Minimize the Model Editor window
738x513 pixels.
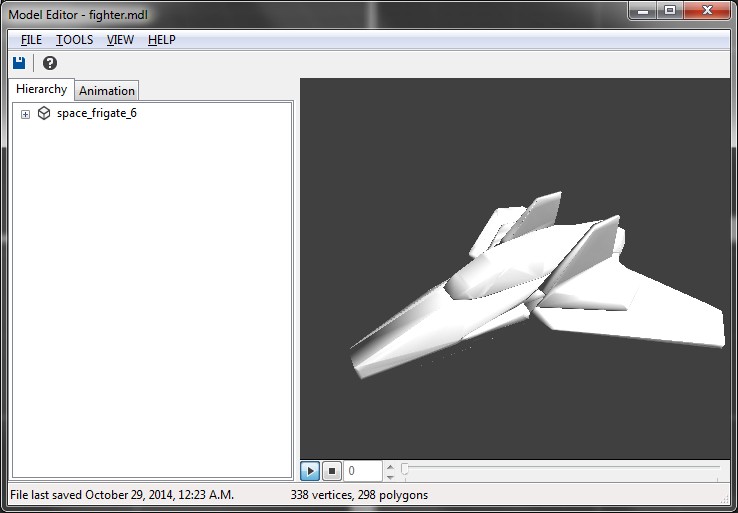(643, 10)
